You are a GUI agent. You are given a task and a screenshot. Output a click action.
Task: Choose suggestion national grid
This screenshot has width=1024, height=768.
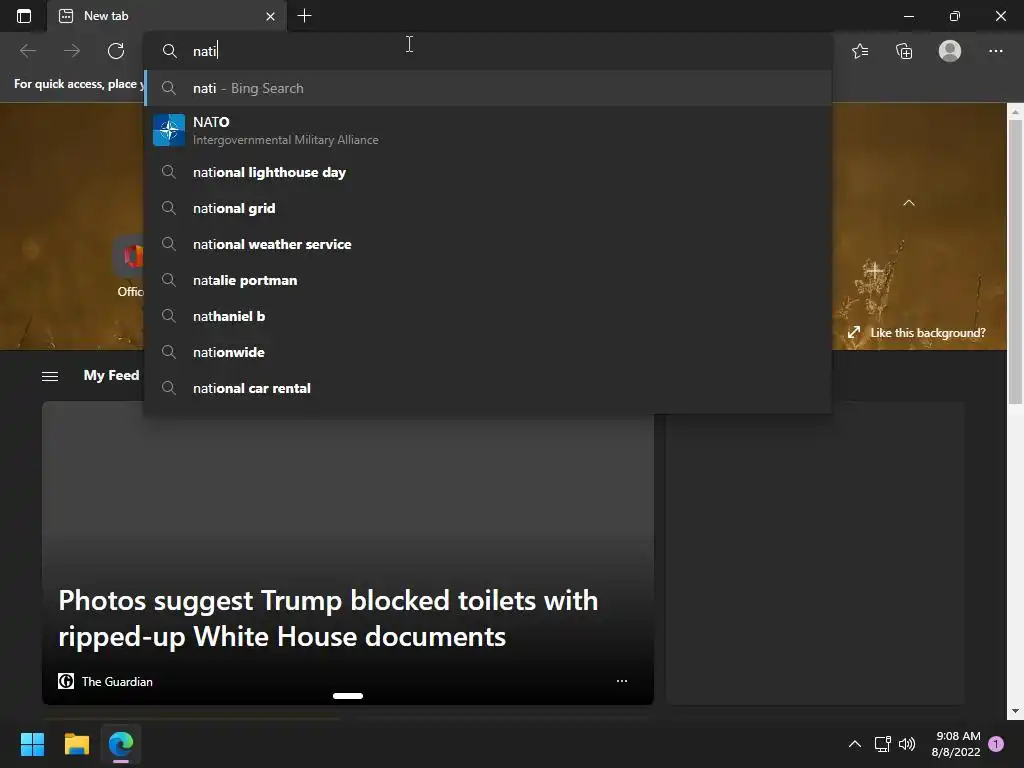487,208
